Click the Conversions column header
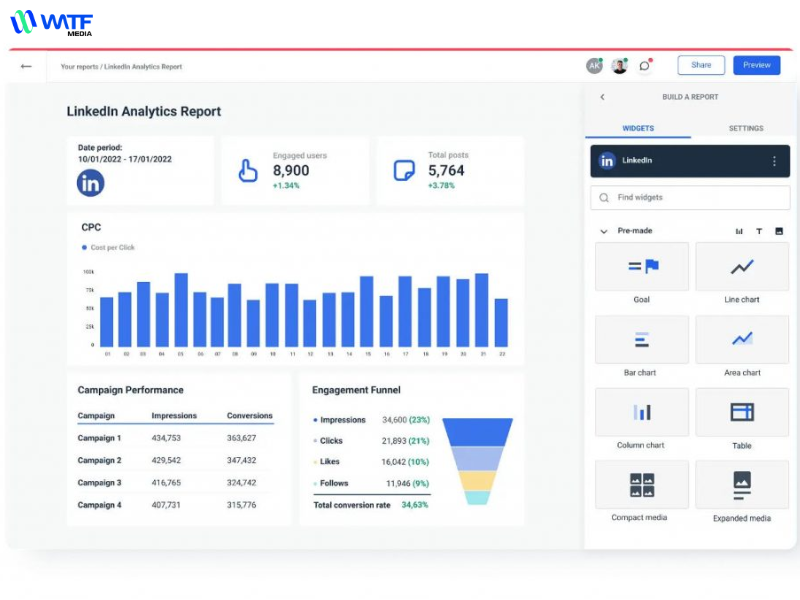The width and height of the screenshot is (800, 600). pos(249,416)
